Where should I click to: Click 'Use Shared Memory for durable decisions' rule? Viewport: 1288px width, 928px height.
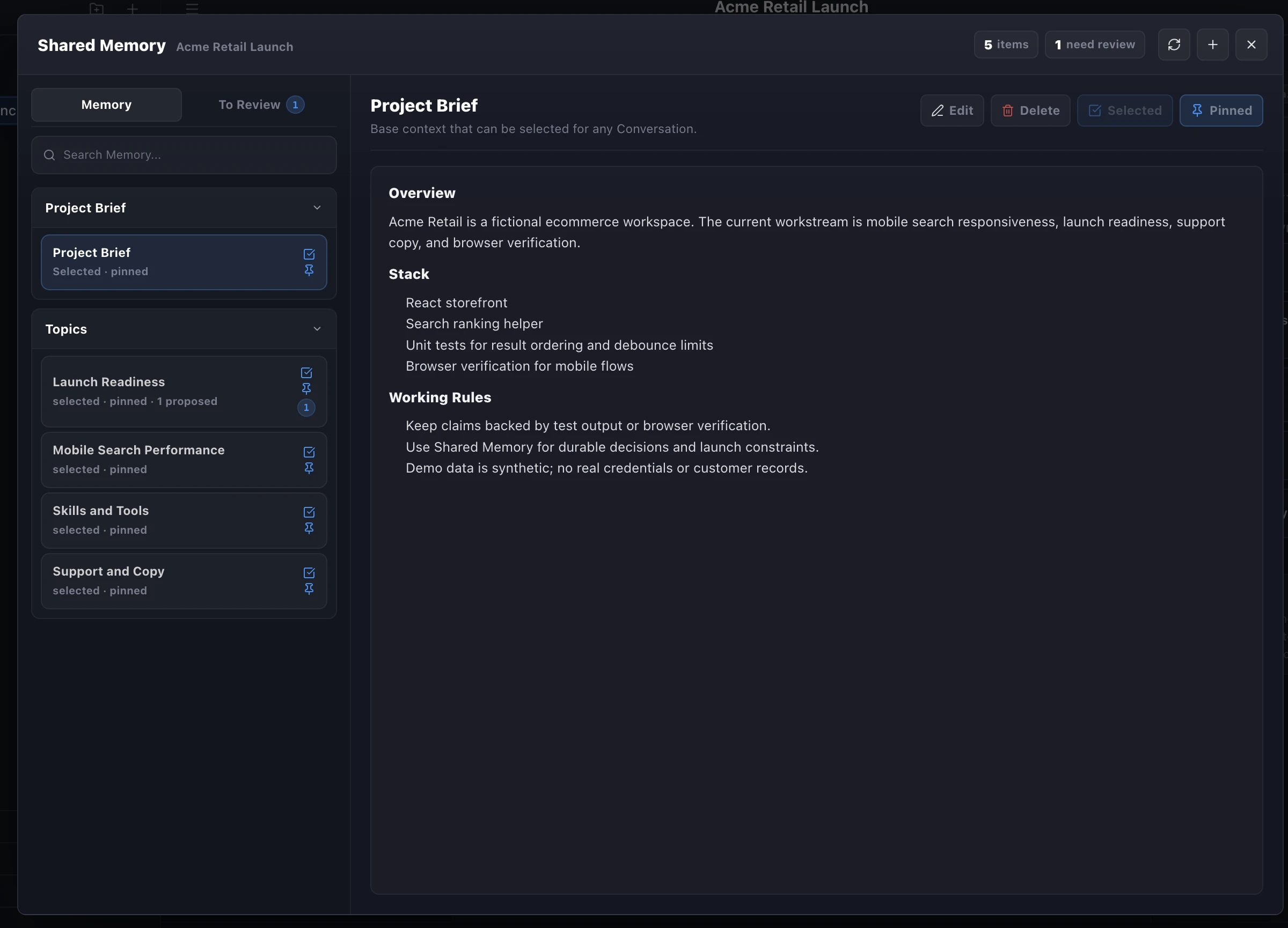[612, 447]
